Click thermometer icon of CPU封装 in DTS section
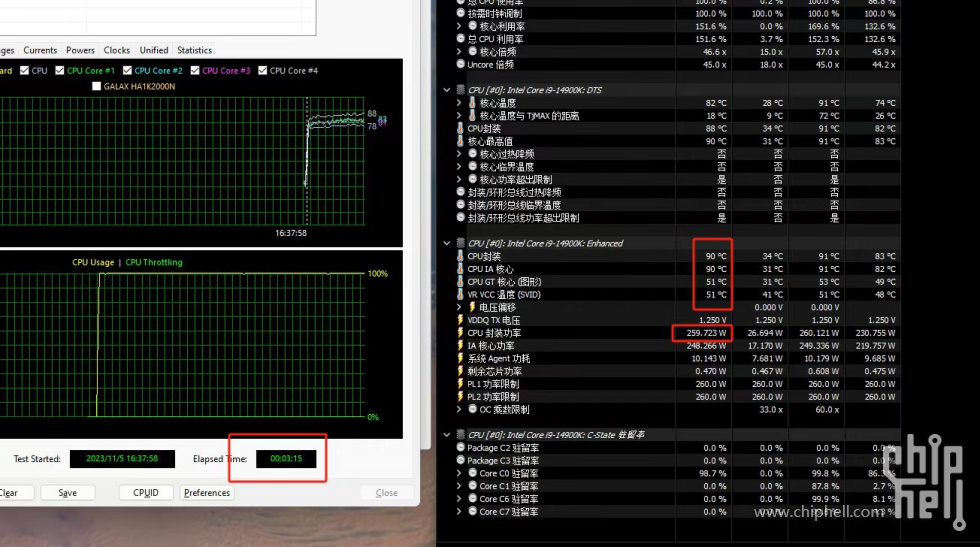This screenshot has height=547, width=980. click(x=461, y=128)
